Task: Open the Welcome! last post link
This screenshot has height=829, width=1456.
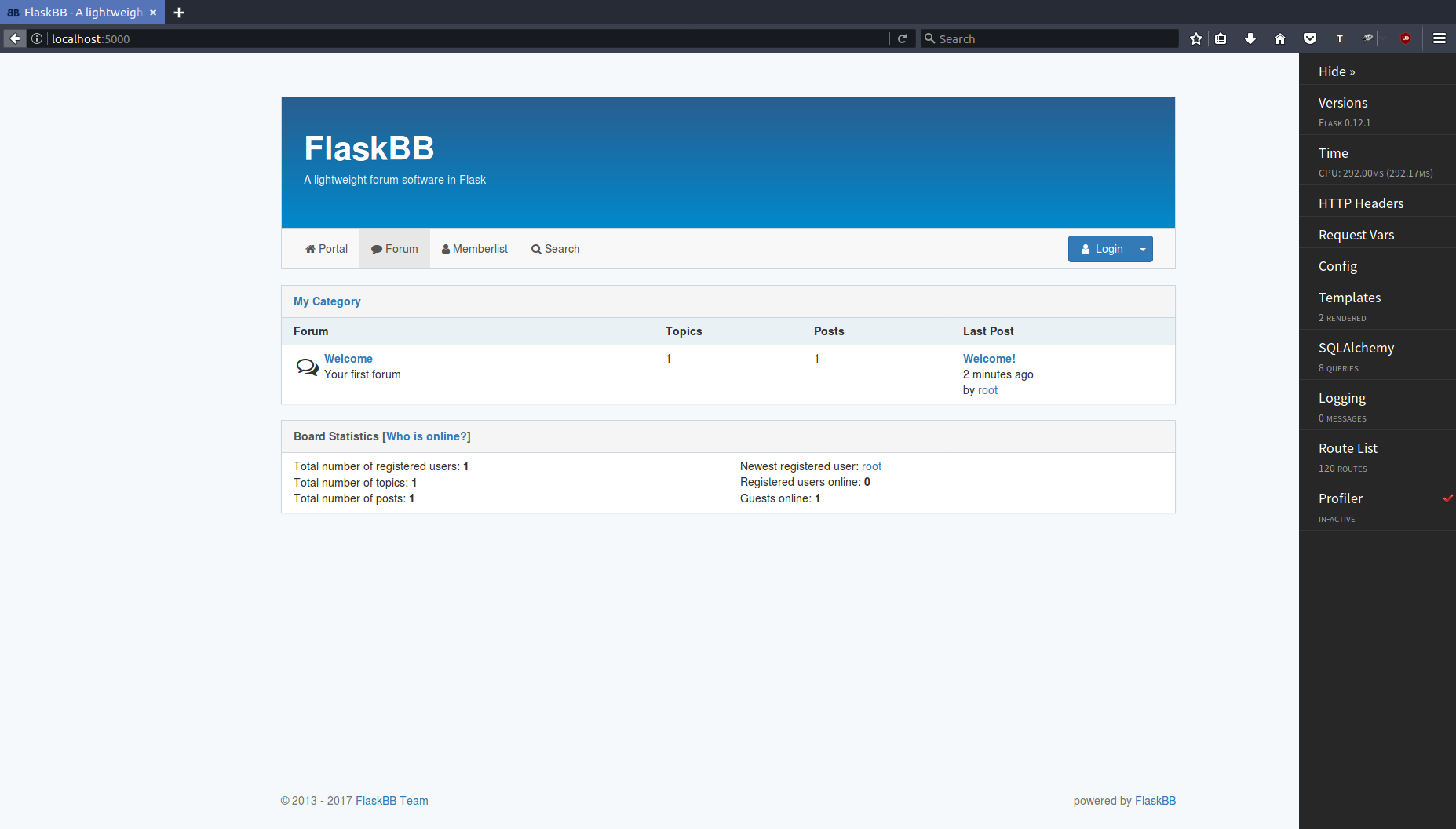Action: pos(989,359)
